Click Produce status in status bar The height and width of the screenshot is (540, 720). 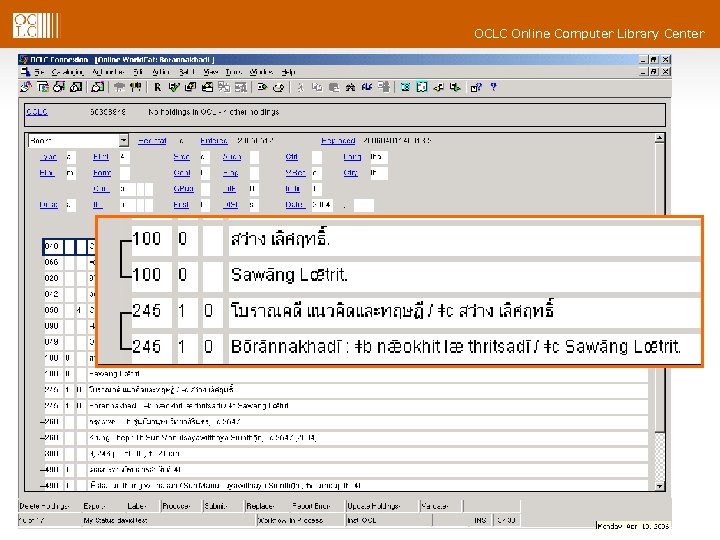(x=176, y=506)
